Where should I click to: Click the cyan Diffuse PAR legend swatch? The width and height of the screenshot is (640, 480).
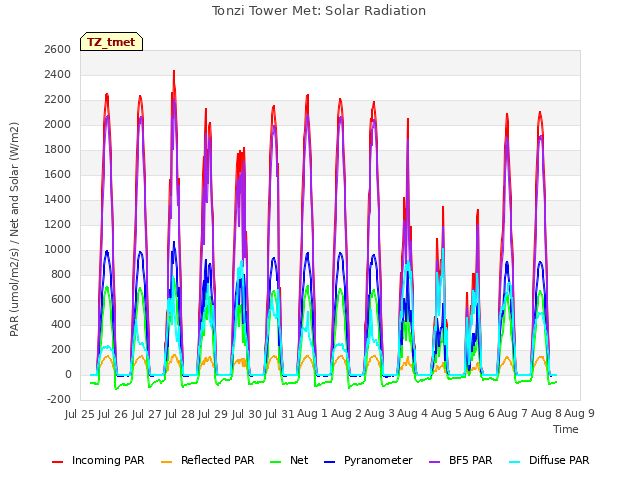pos(515,461)
